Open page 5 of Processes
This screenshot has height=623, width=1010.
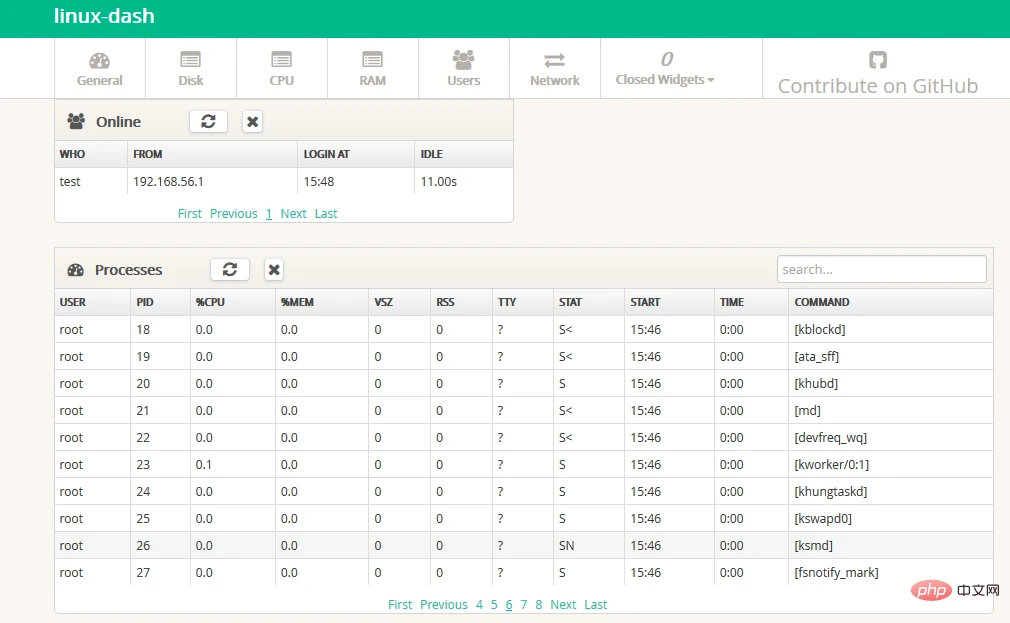pyautogui.click(x=494, y=604)
